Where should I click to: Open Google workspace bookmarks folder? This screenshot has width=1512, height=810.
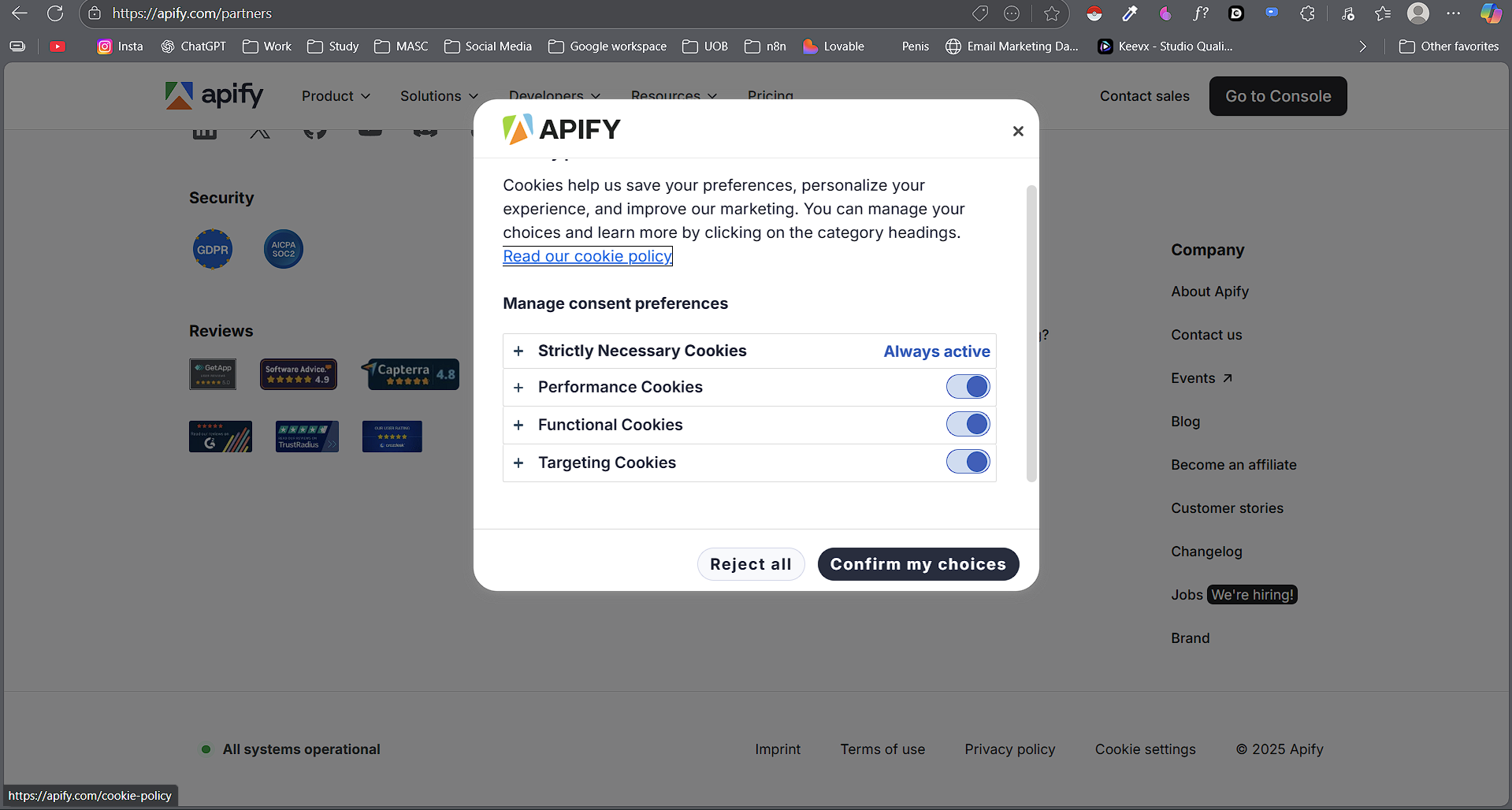(607, 46)
